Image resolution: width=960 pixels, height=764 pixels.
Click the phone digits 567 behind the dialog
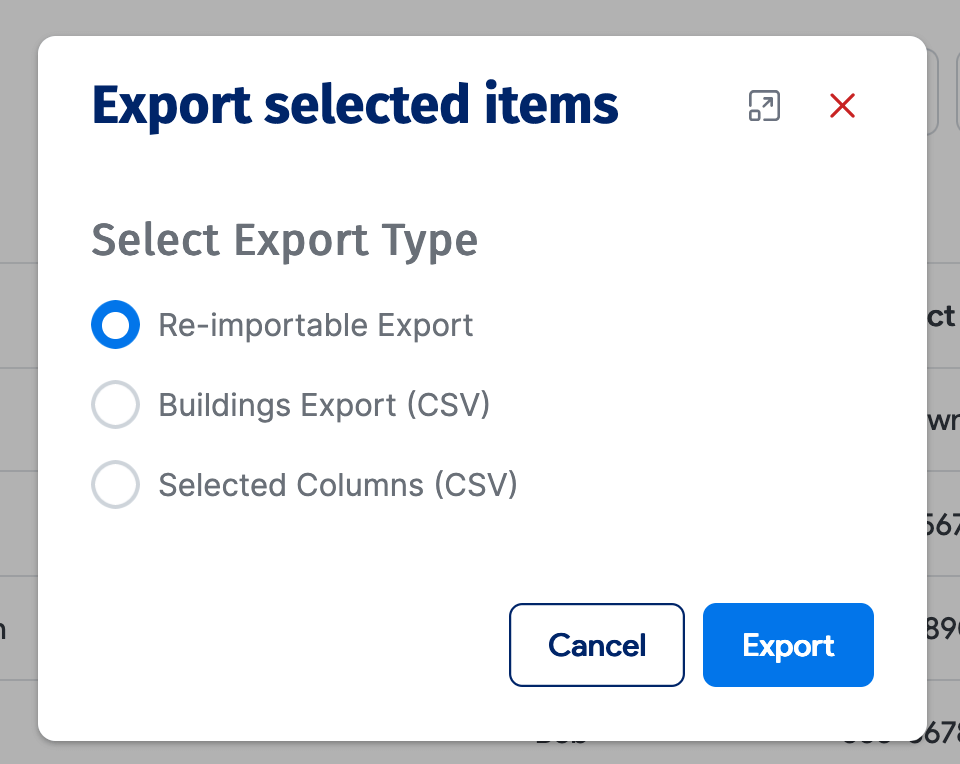tap(947, 524)
